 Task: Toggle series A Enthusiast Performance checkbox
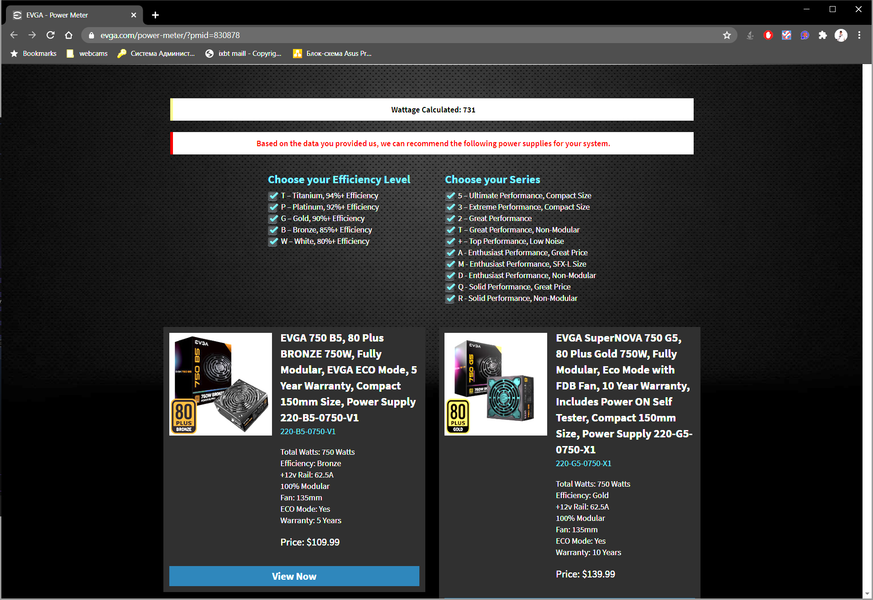coord(450,253)
